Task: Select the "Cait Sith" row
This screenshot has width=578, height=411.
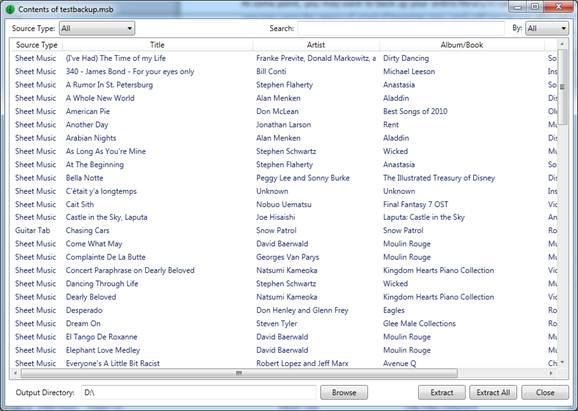Action: coord(284,204)
